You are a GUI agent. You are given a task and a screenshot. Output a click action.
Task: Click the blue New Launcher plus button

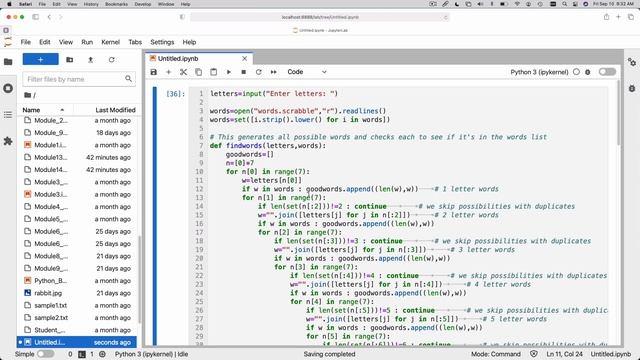tap(40, 60)
